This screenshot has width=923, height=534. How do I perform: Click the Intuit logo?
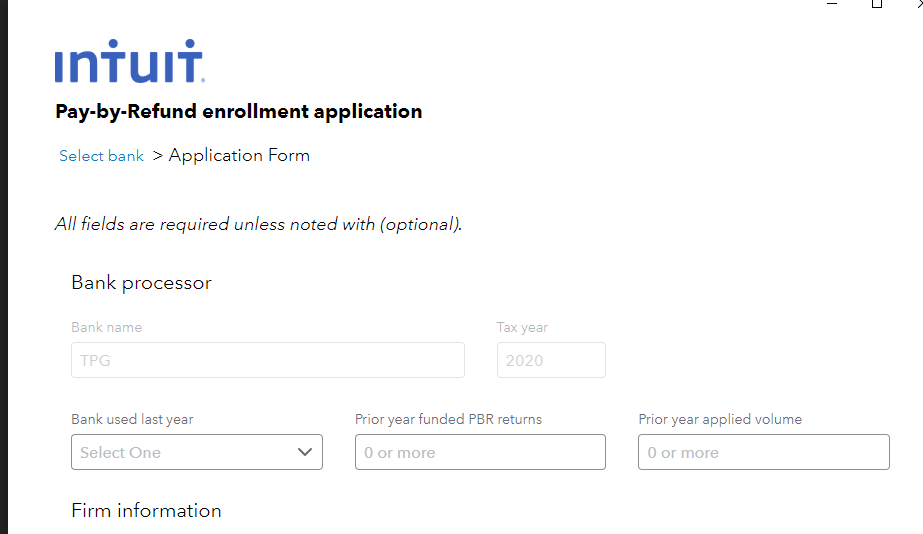click(130, 62)
